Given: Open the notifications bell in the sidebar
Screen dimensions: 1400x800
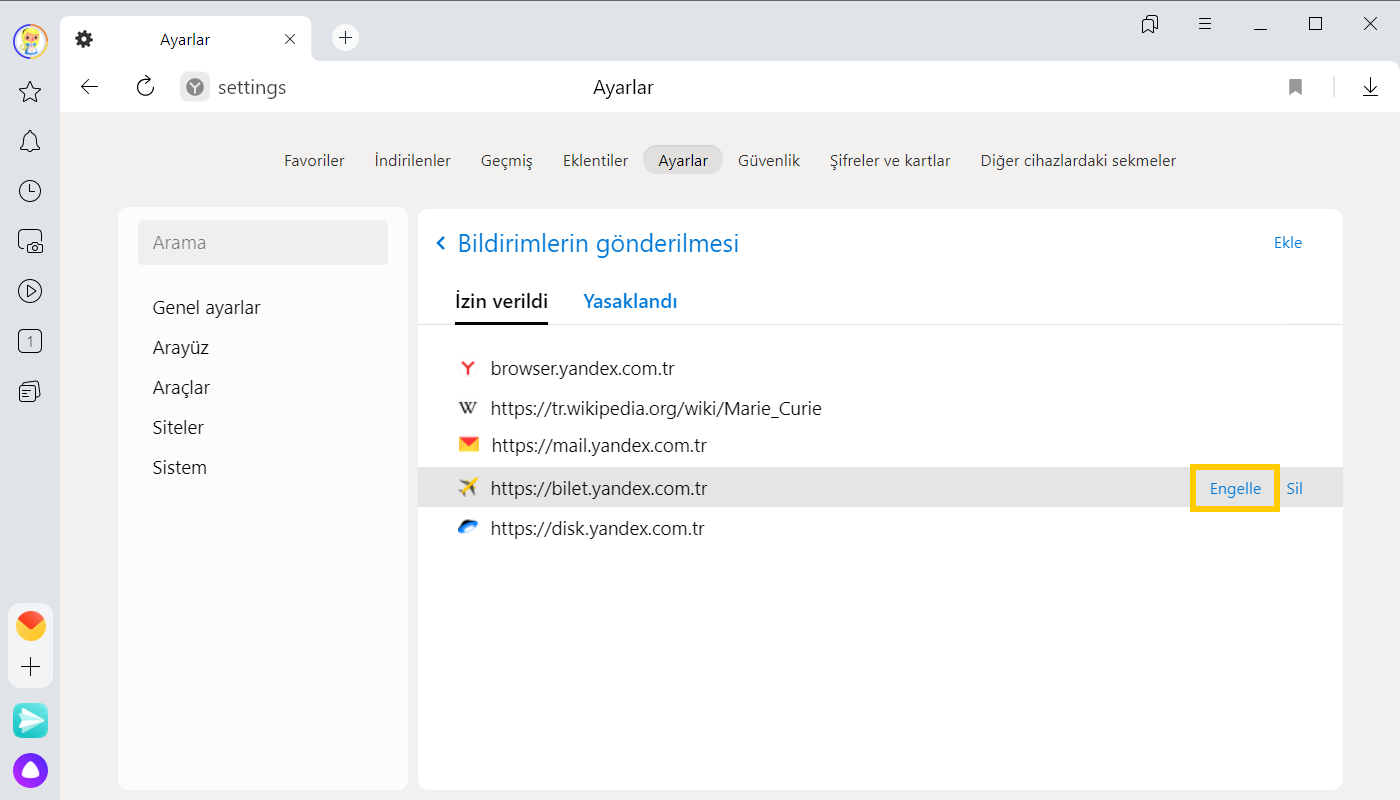Looking at the screenshot, I should tap(30, 141).
